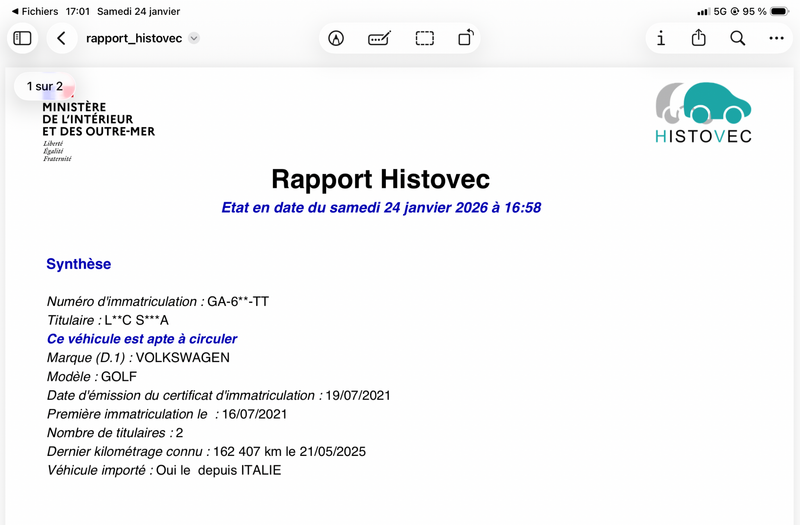Tap the Ministère de l'Intérieur logo
This screenshot has height=525, width=800.
(x=98, y=125)
